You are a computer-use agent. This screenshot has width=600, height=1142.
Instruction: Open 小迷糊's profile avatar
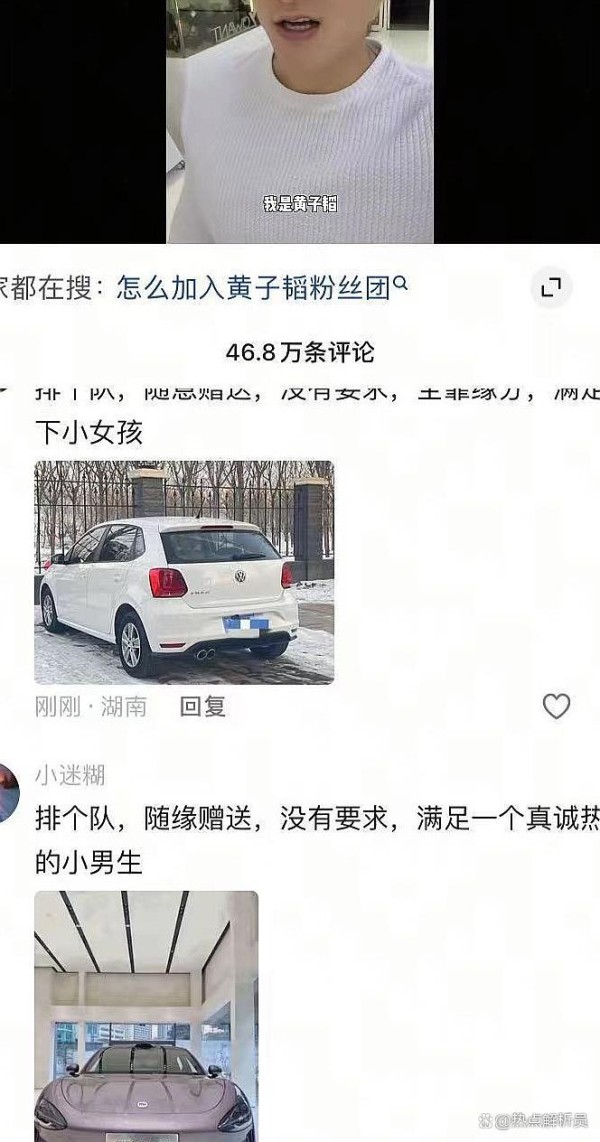point(9,794)
